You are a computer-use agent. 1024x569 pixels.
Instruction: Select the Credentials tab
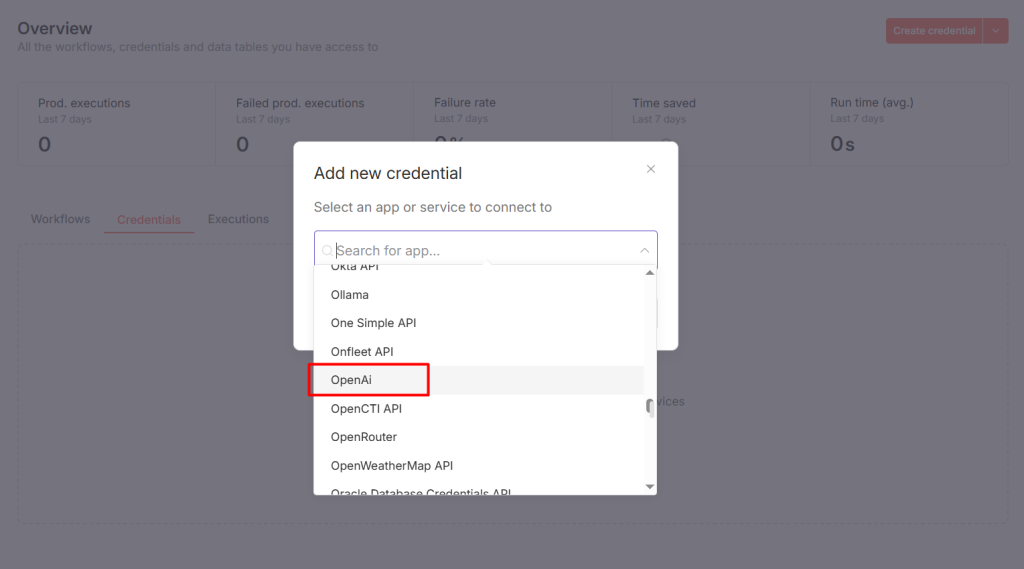[x=149, y=220]
